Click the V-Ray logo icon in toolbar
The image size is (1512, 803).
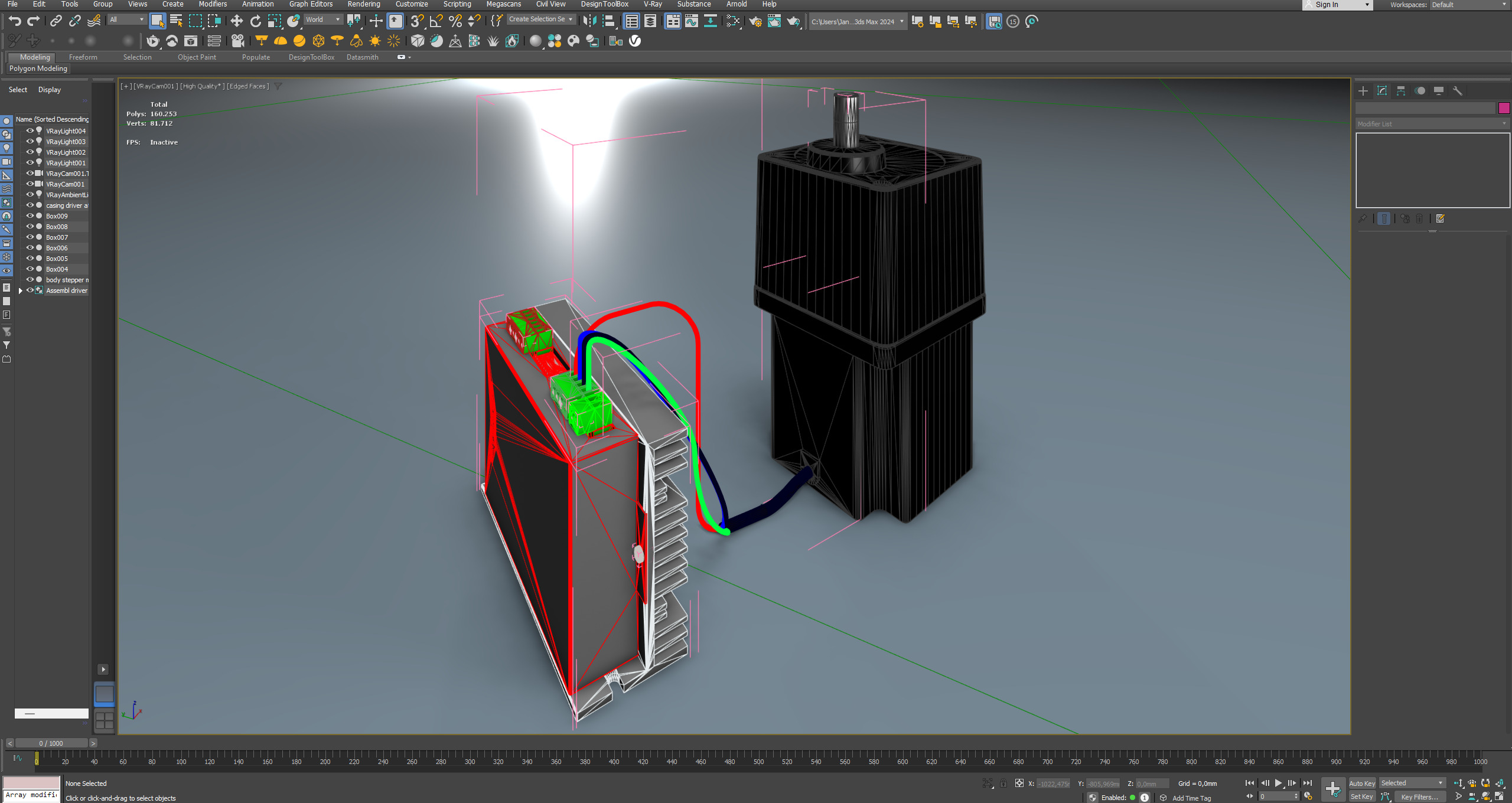(635, 41)
